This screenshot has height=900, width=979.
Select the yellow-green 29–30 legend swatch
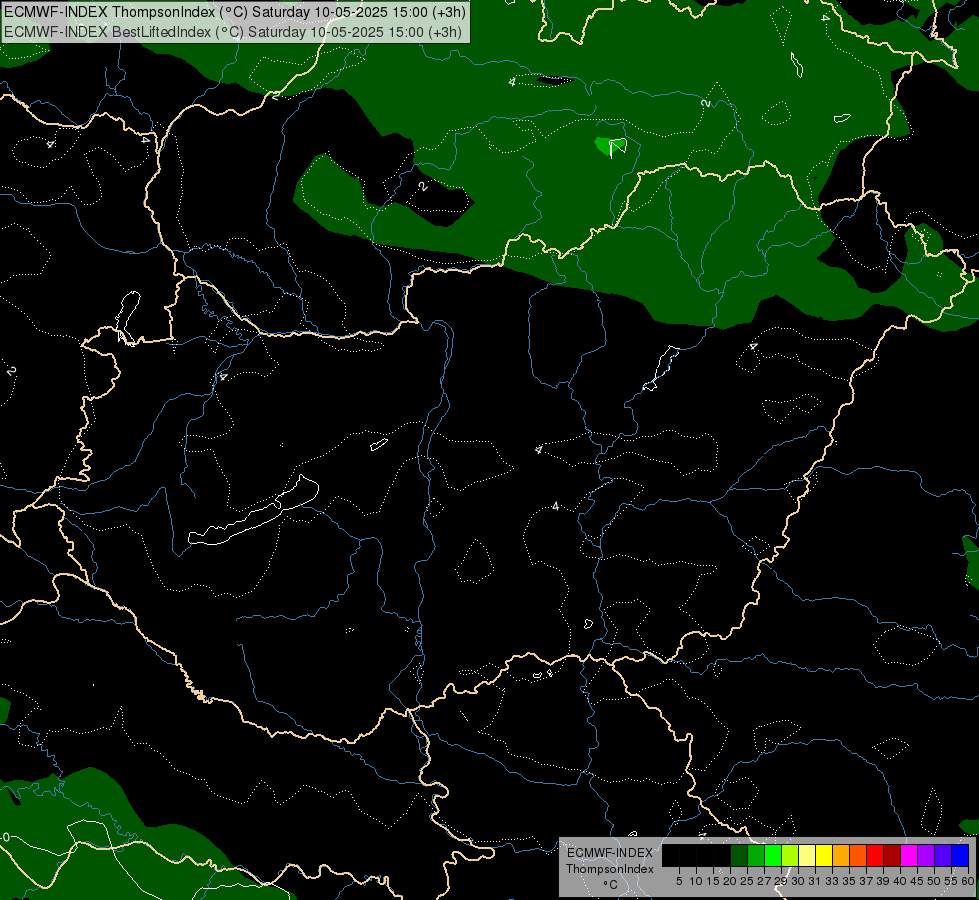(790, 855)
